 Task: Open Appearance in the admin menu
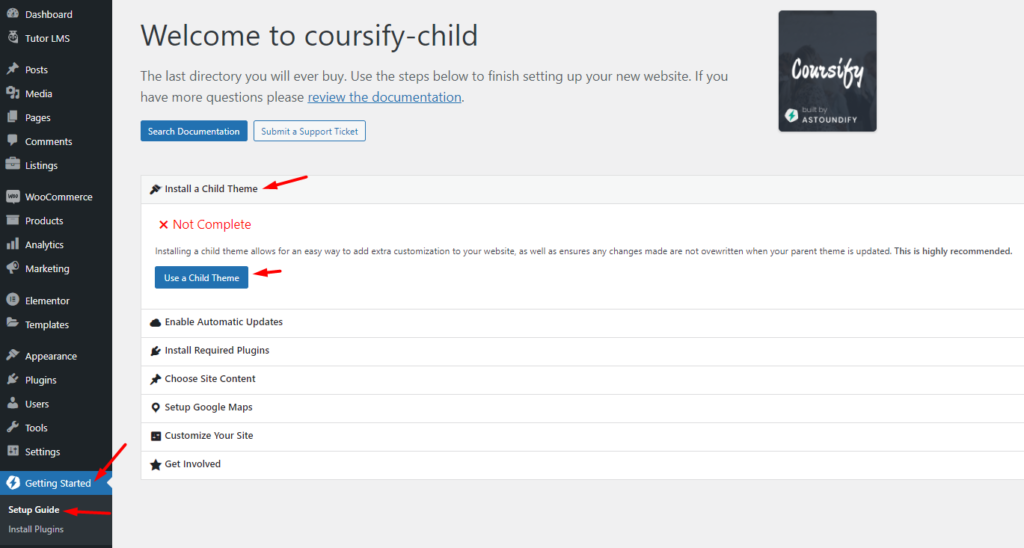click(x=50, y=356)
